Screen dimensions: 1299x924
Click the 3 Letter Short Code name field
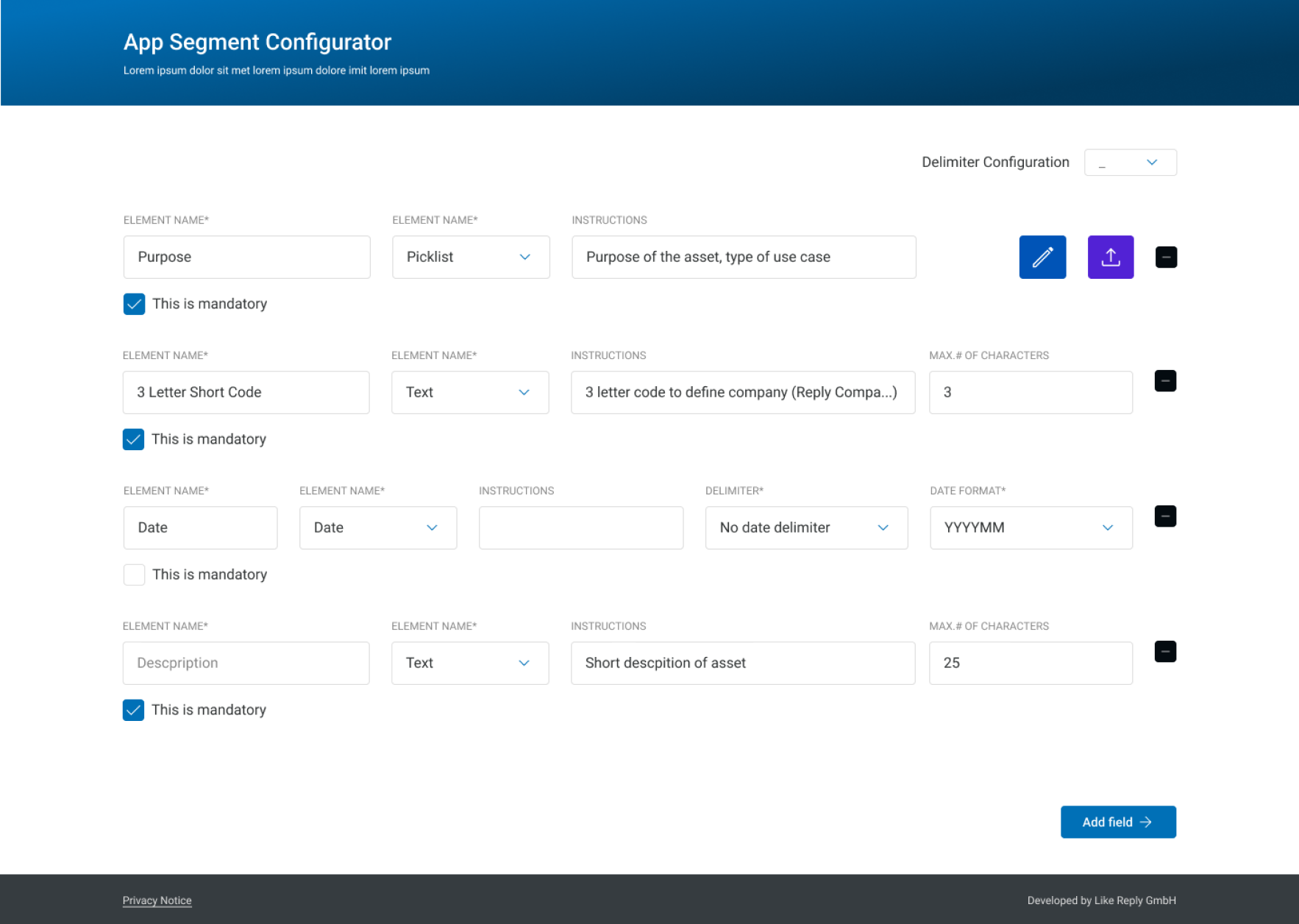point(246,392)
